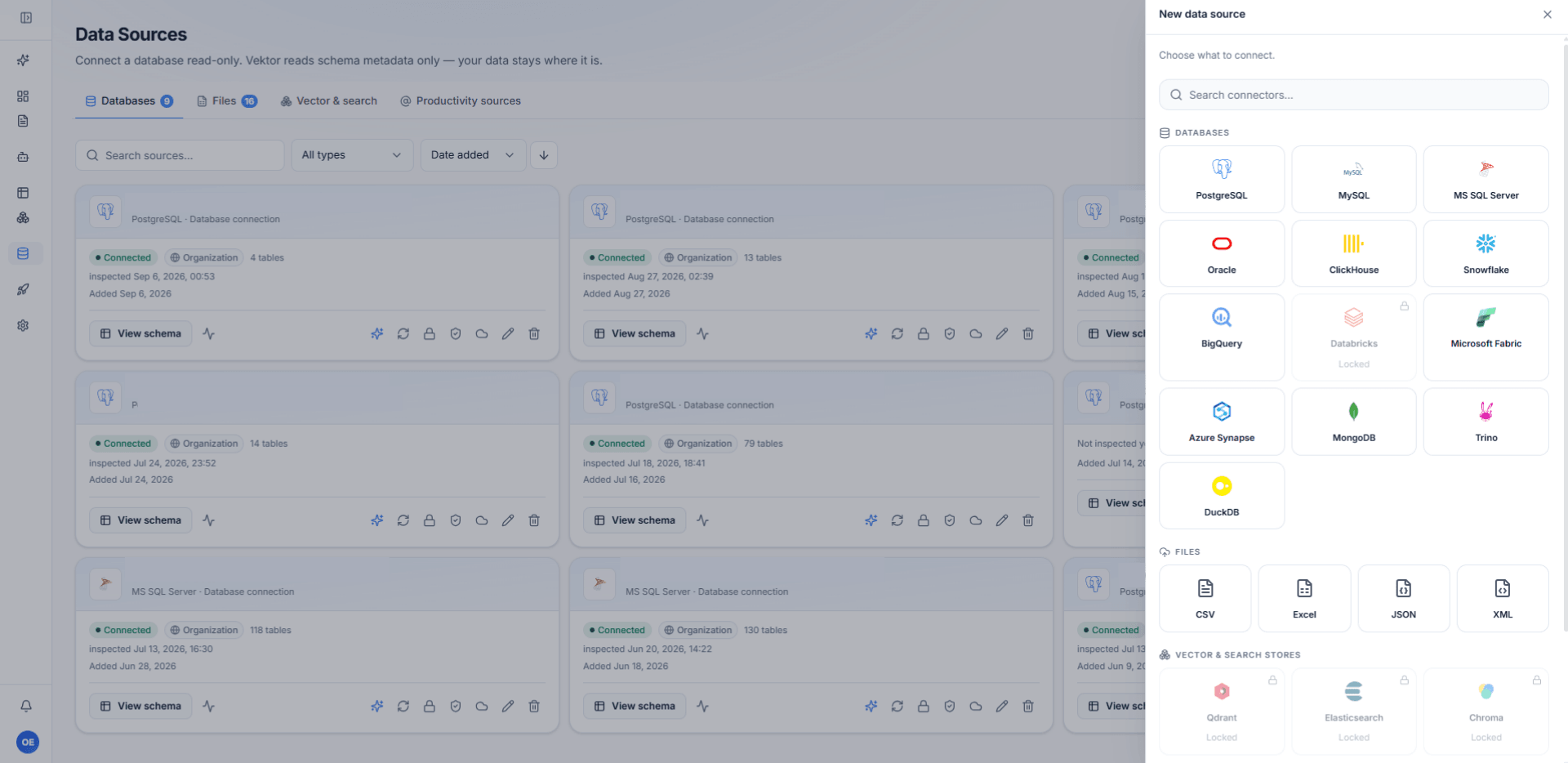Screen dimensions: 1568x763
Task: Select the Excel file connector
Action: click(1304, 599)
